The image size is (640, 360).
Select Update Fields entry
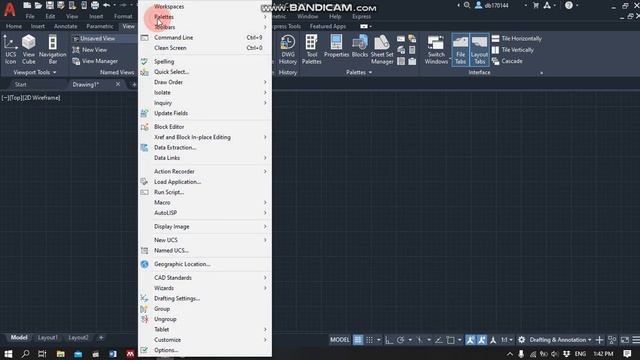pyautogui.click(x=205, y=113)
